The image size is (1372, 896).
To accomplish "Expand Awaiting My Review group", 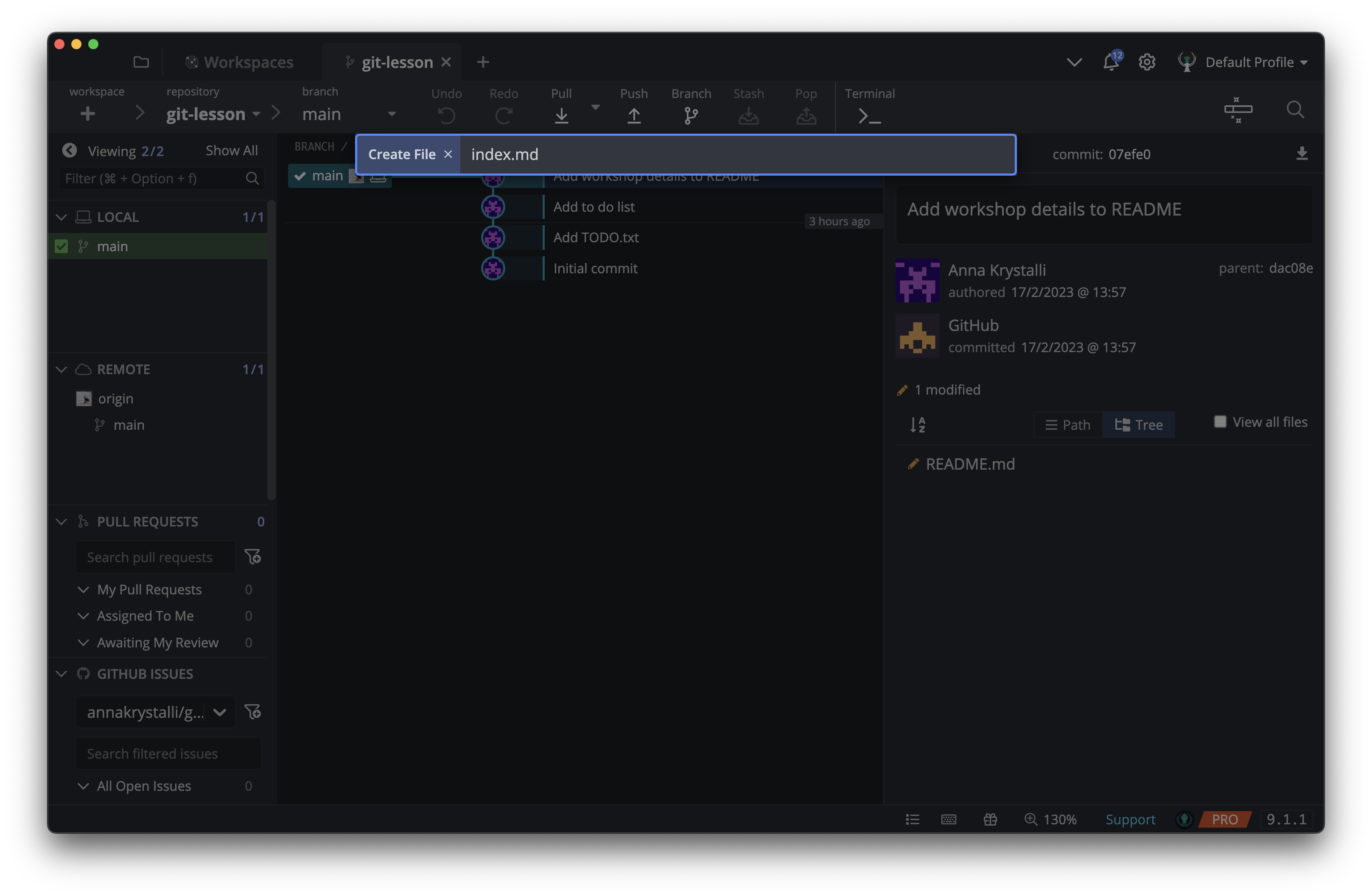I will (83, 642).
